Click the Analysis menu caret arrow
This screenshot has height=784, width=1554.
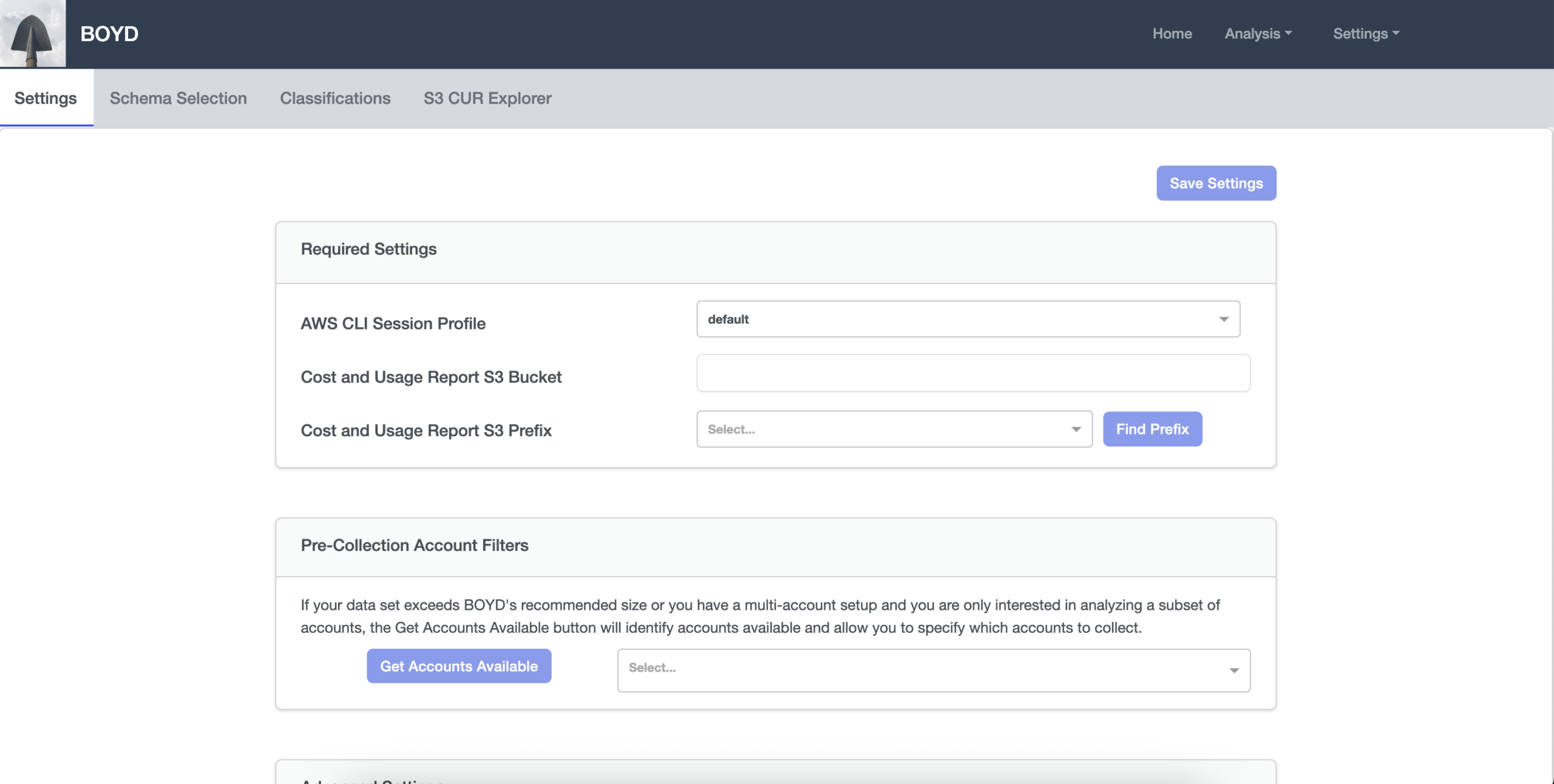[1288, 33]
